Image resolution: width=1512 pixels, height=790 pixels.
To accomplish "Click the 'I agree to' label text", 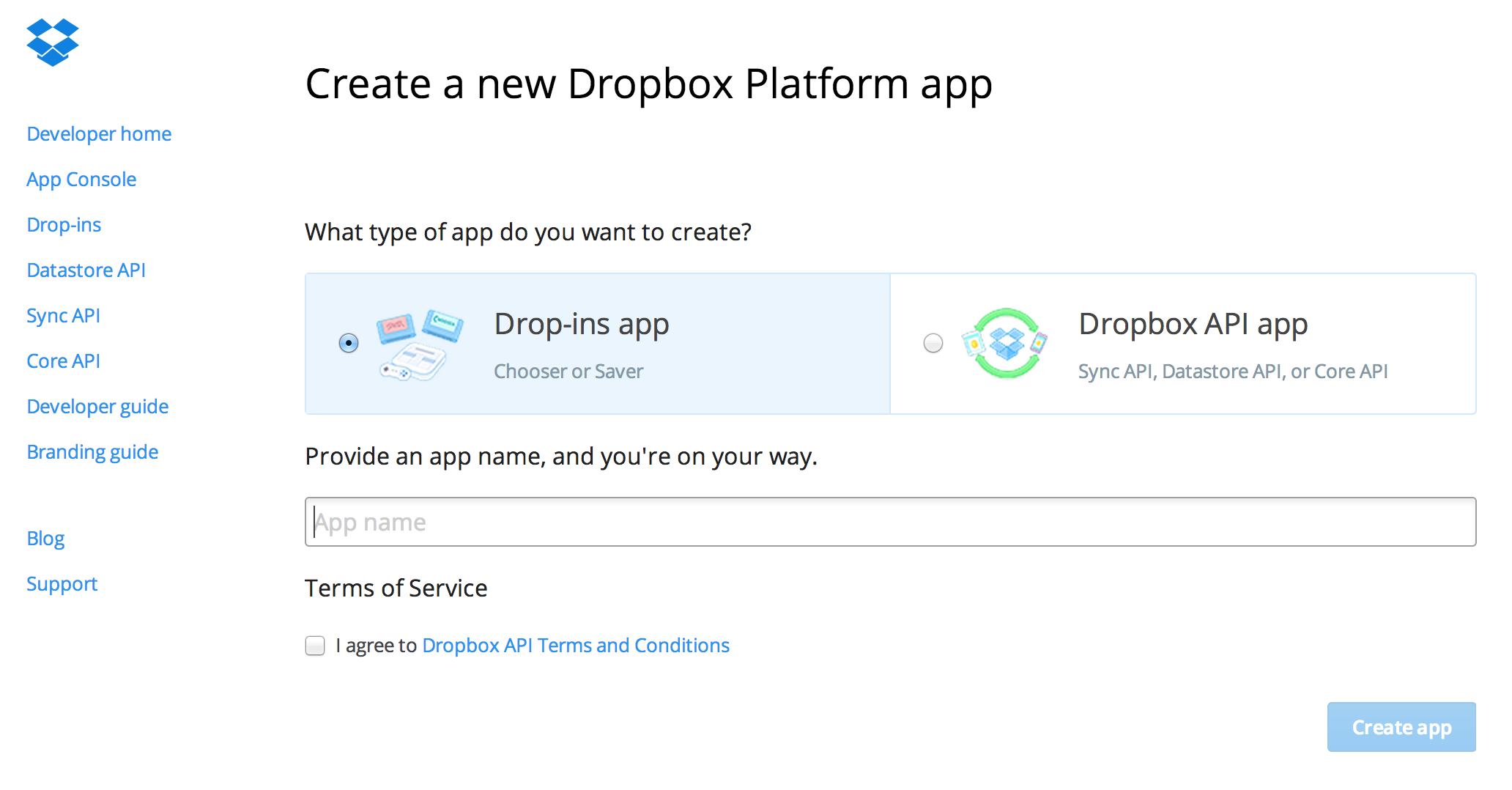I will pos(377,646).
